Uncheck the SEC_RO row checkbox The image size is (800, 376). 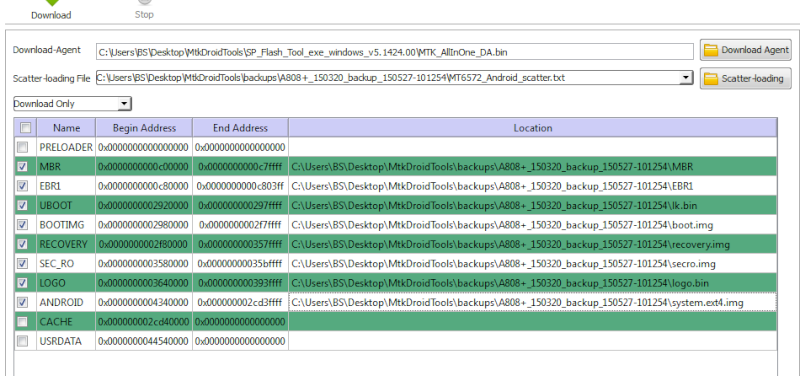(x=22, y=264)
